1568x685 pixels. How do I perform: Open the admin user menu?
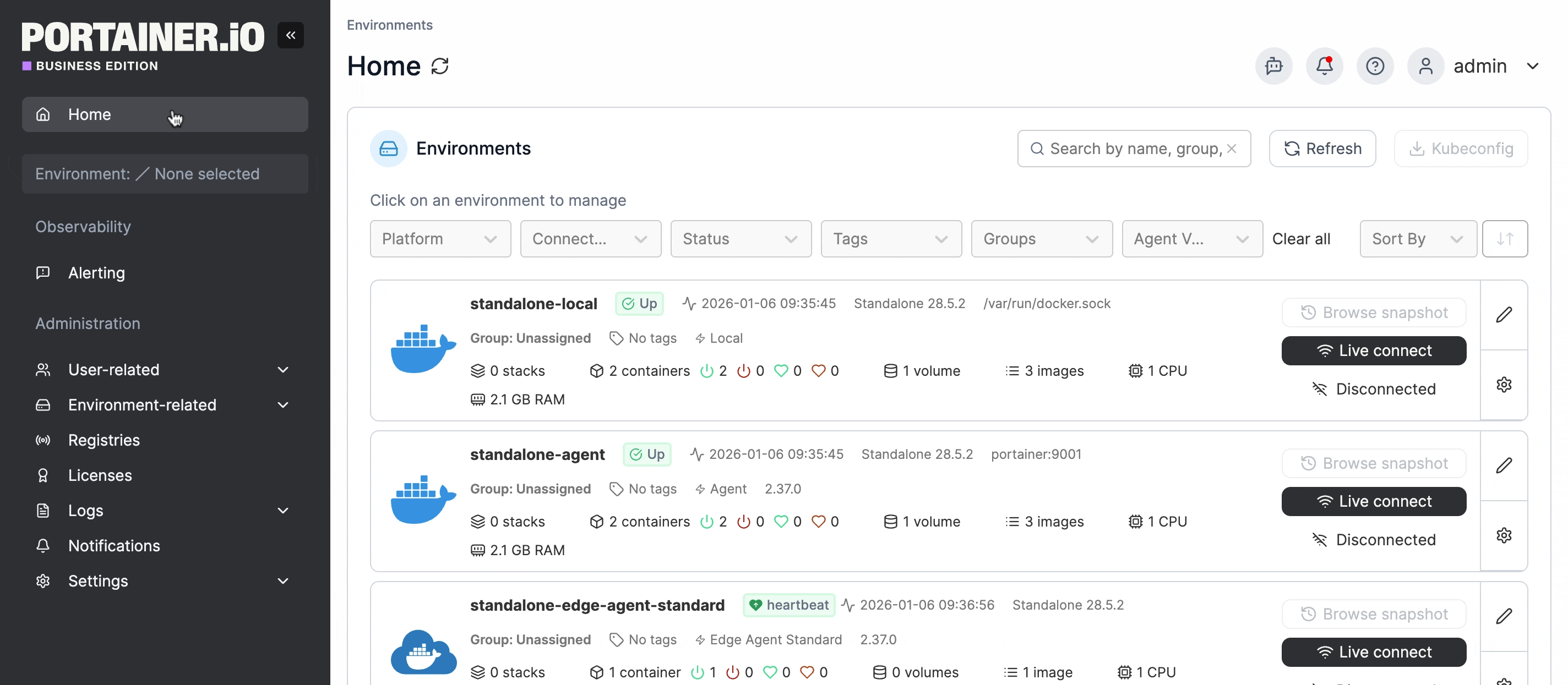point(1479,65)
